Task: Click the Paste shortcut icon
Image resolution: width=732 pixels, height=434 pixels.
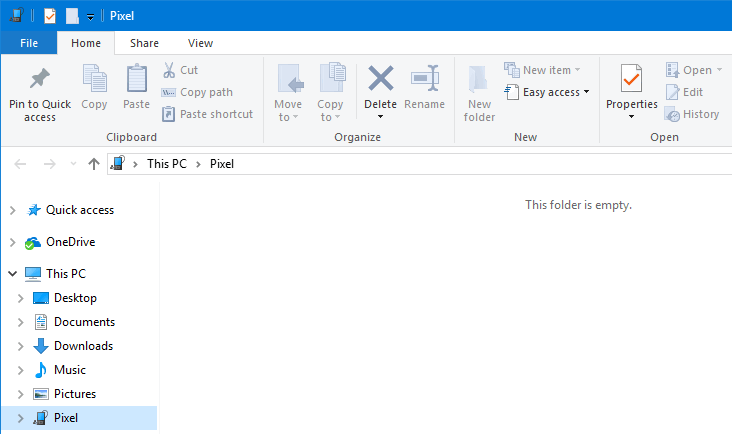Action: (169, 114)
